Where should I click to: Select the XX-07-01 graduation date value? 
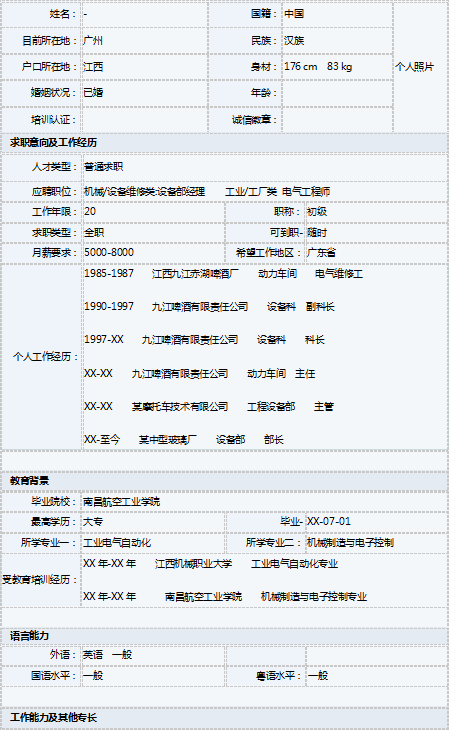tap(329, 522)
